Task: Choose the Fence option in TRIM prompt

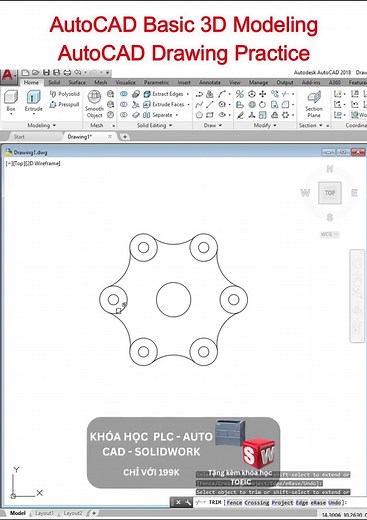Action: coord(234,502)
